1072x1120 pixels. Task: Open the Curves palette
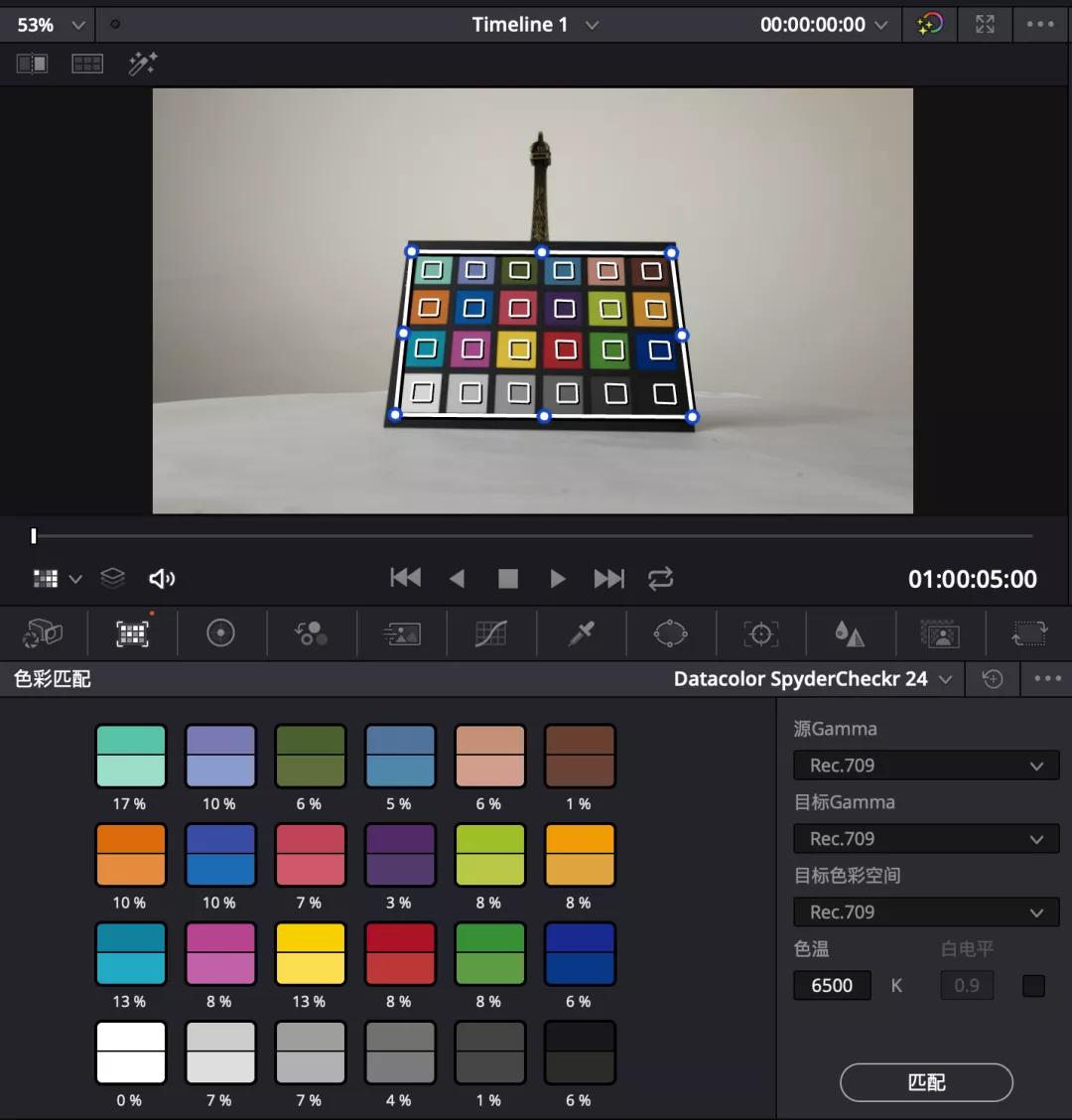click(490, 633)
